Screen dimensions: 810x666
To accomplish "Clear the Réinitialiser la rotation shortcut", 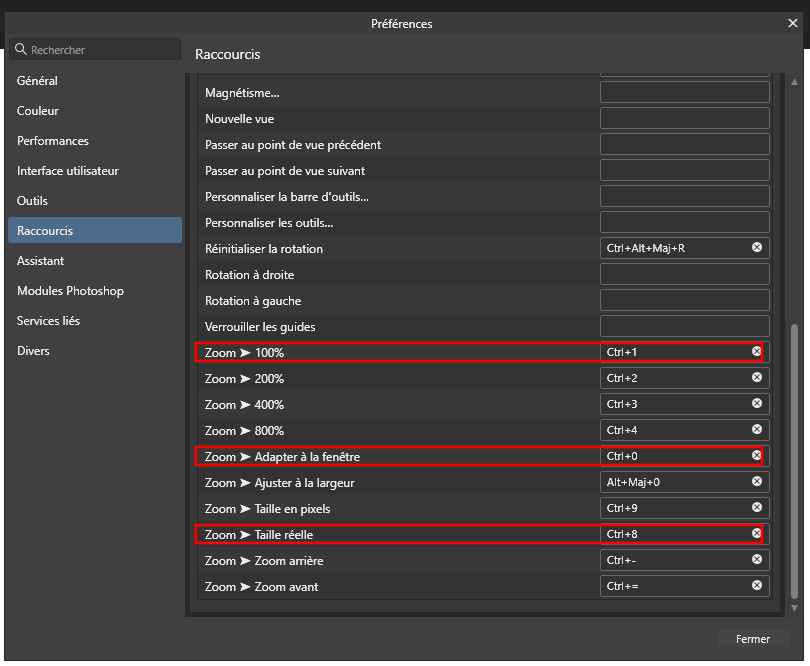I will point(756,247).
